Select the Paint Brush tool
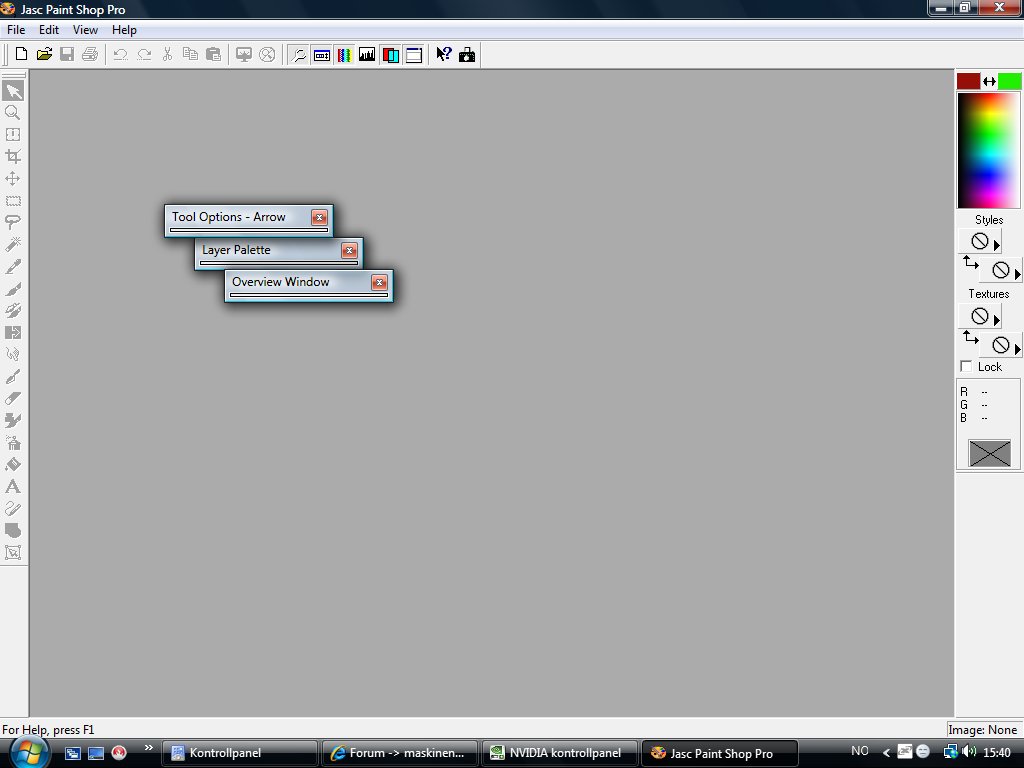Image resolution: width=1024 pixels, height=768 pixels. [13, 289]
